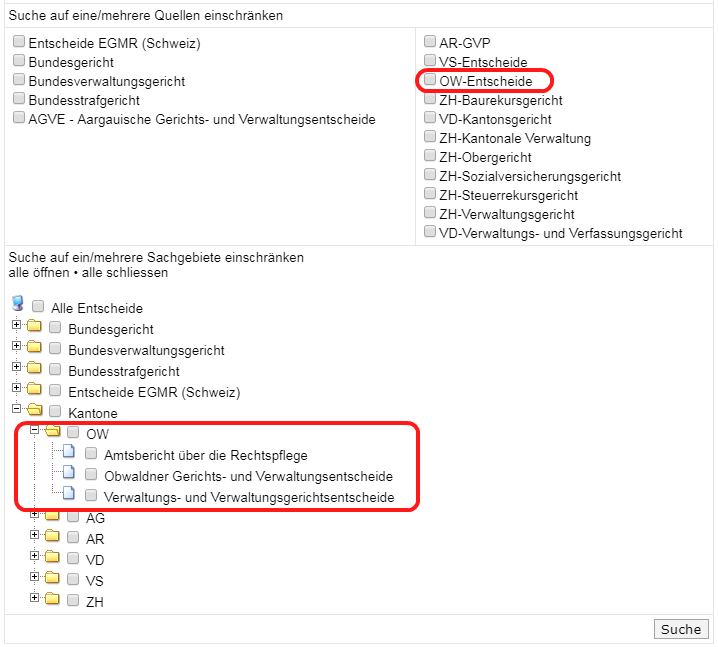Tick the AG canton tree checkbox
The width and height of the screenshot is (718, 647).
(x=73, y=516)
